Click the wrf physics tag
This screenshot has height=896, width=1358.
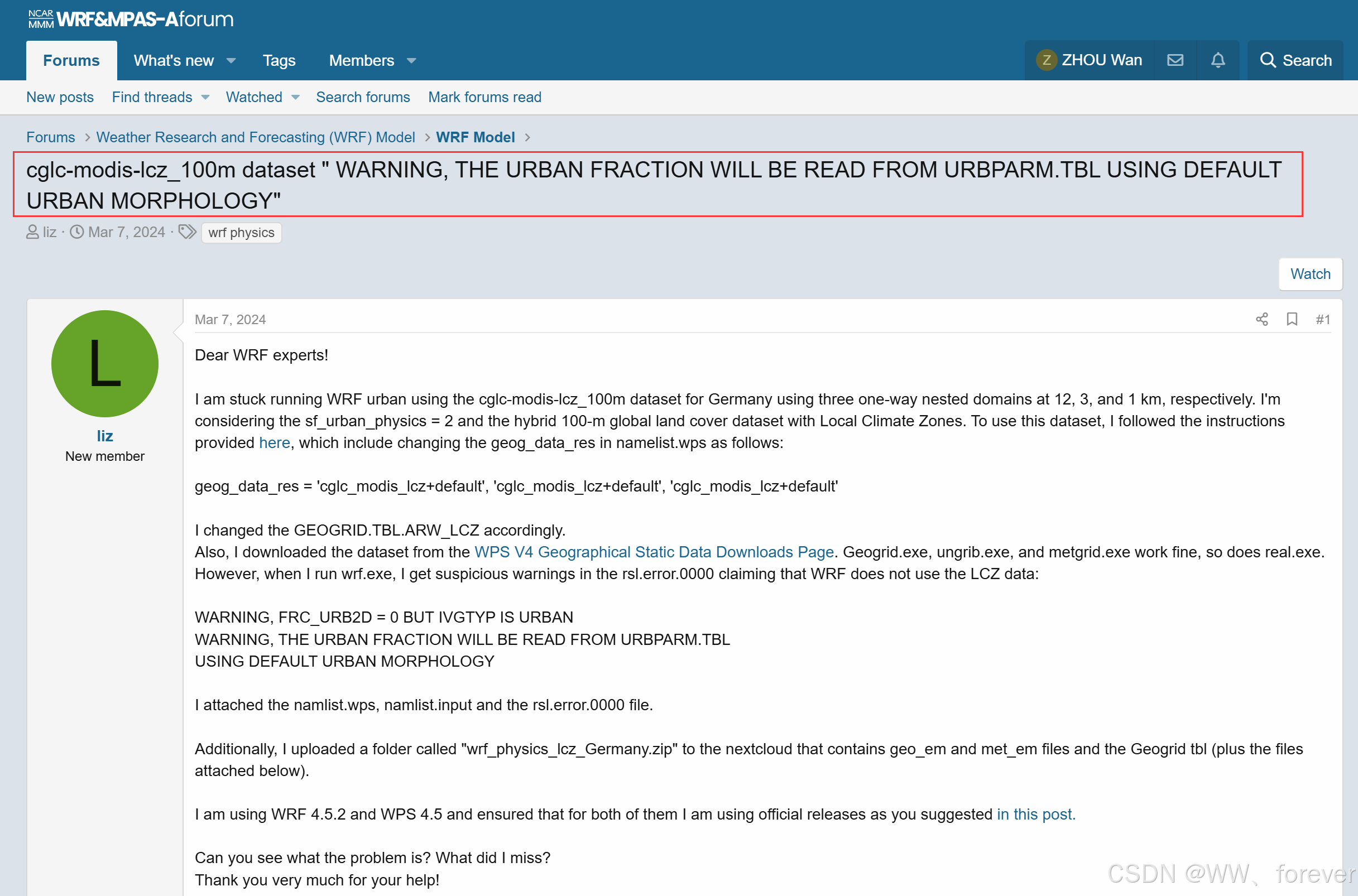[241, 233]
